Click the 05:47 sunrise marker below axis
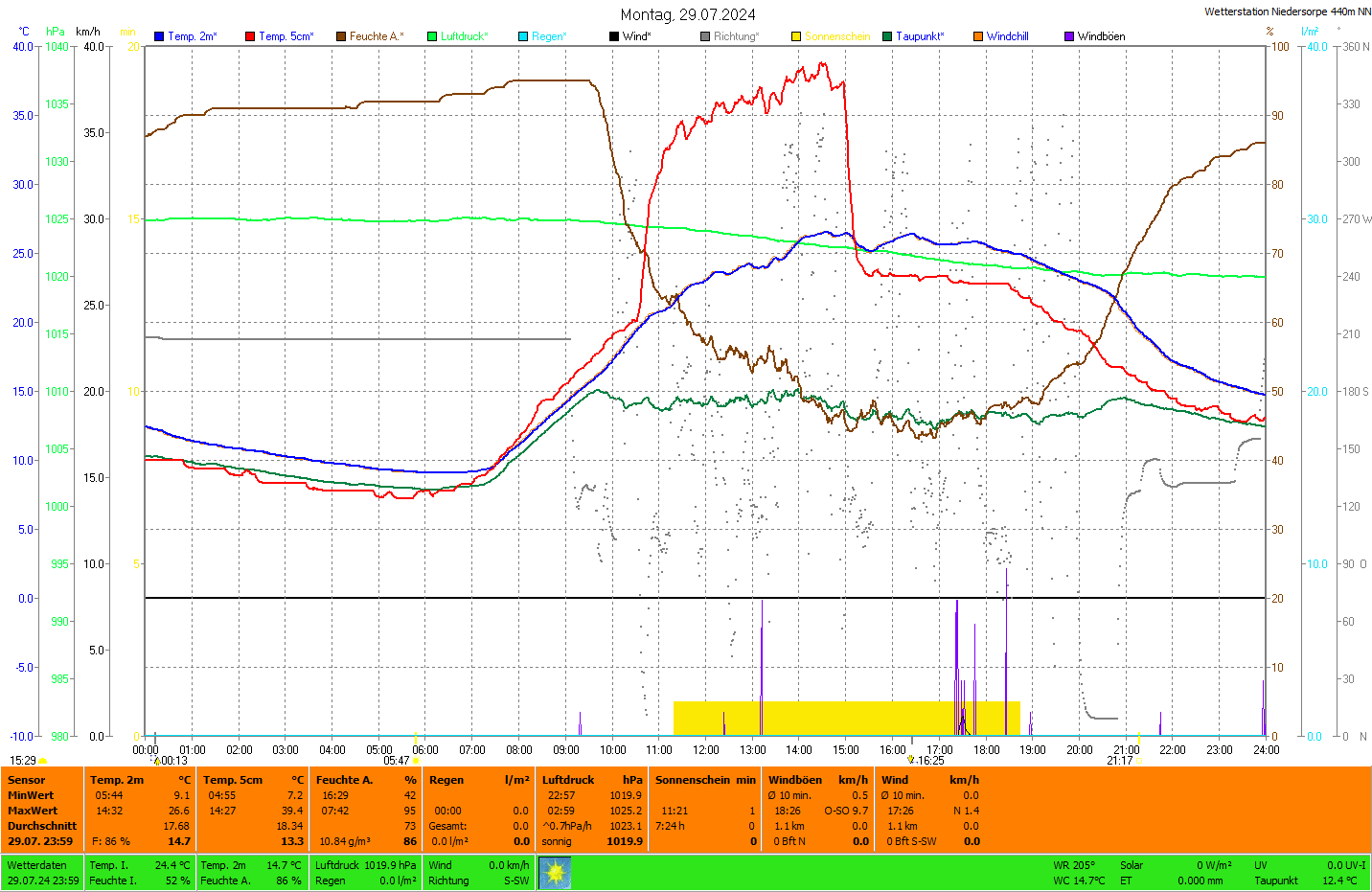This screenshot has height=892, width=1372. (x=397, y=761)
